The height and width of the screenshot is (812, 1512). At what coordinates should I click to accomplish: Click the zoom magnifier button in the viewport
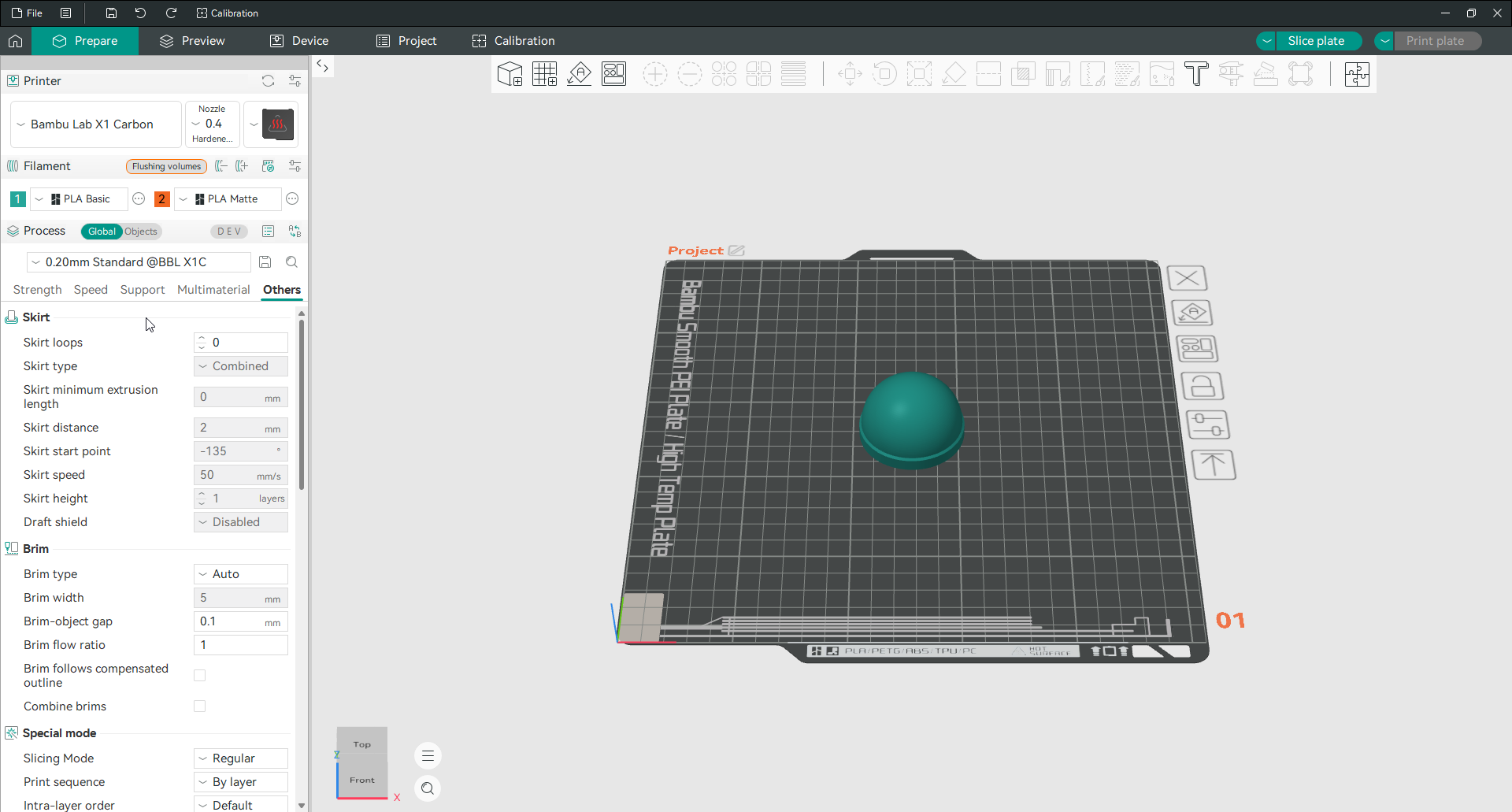click(x=428, y=788)
